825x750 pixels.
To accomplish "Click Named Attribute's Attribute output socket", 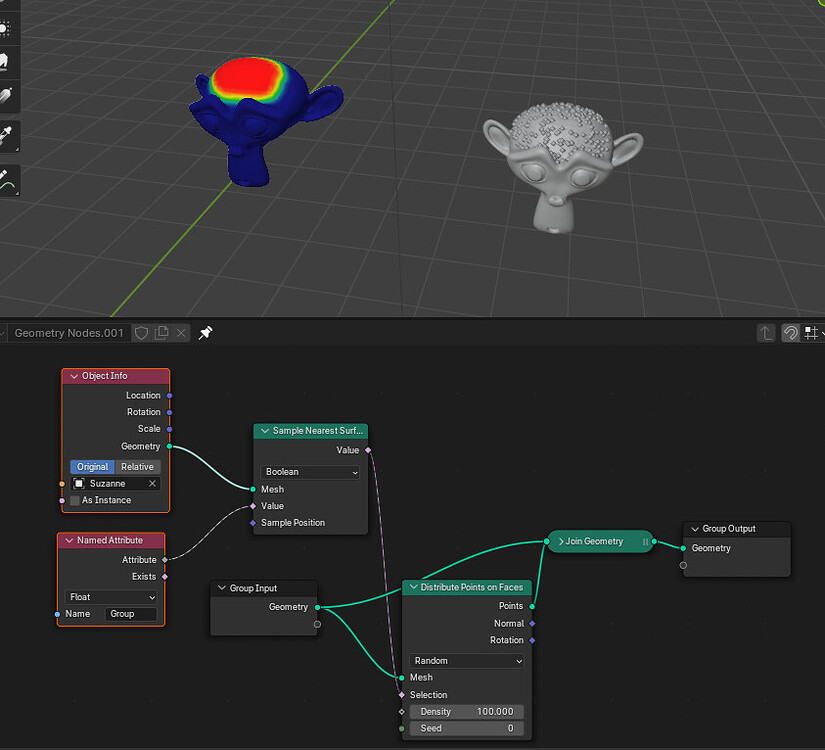I will click(x=165, y=560).
